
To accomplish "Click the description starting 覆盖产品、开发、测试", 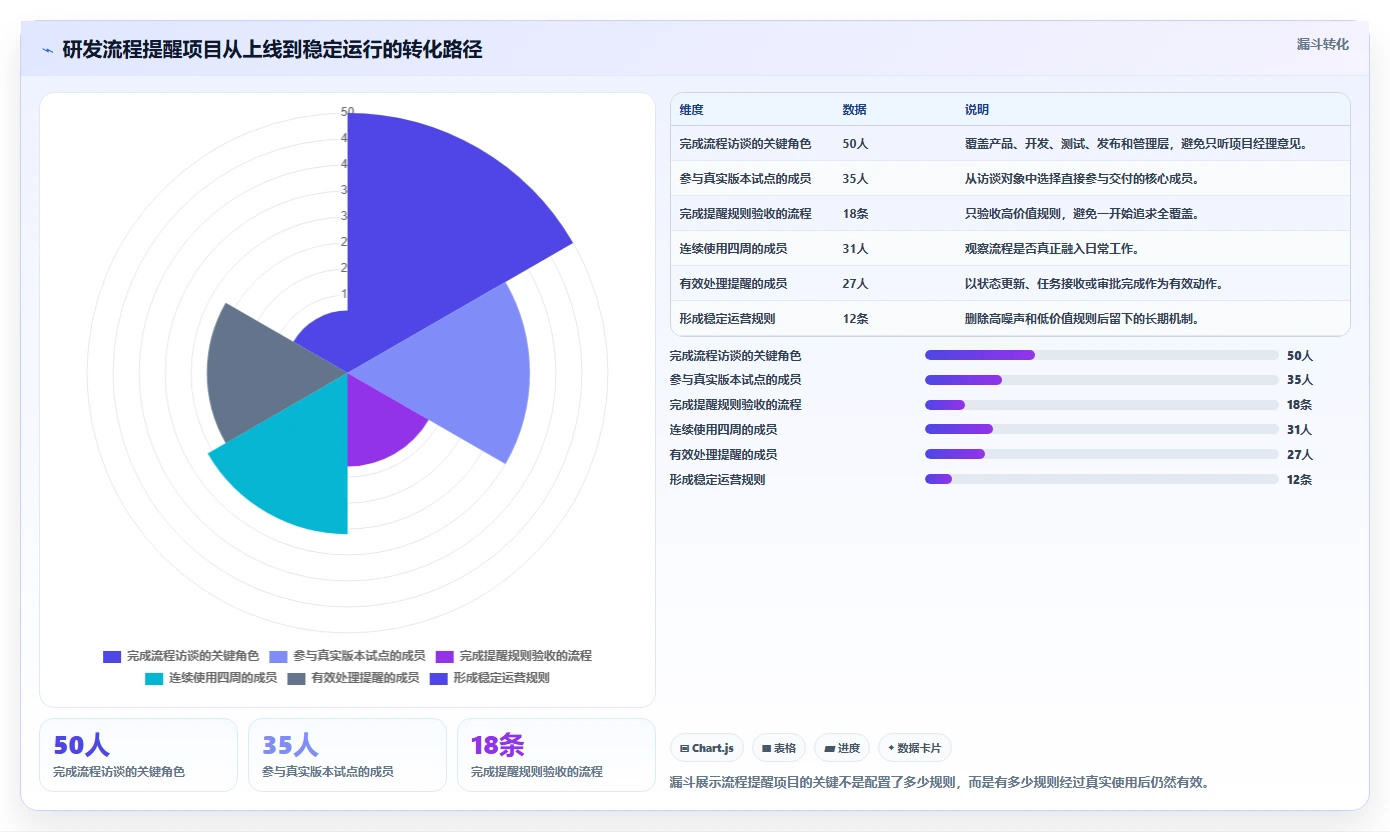I will [x=1136, y=144].
